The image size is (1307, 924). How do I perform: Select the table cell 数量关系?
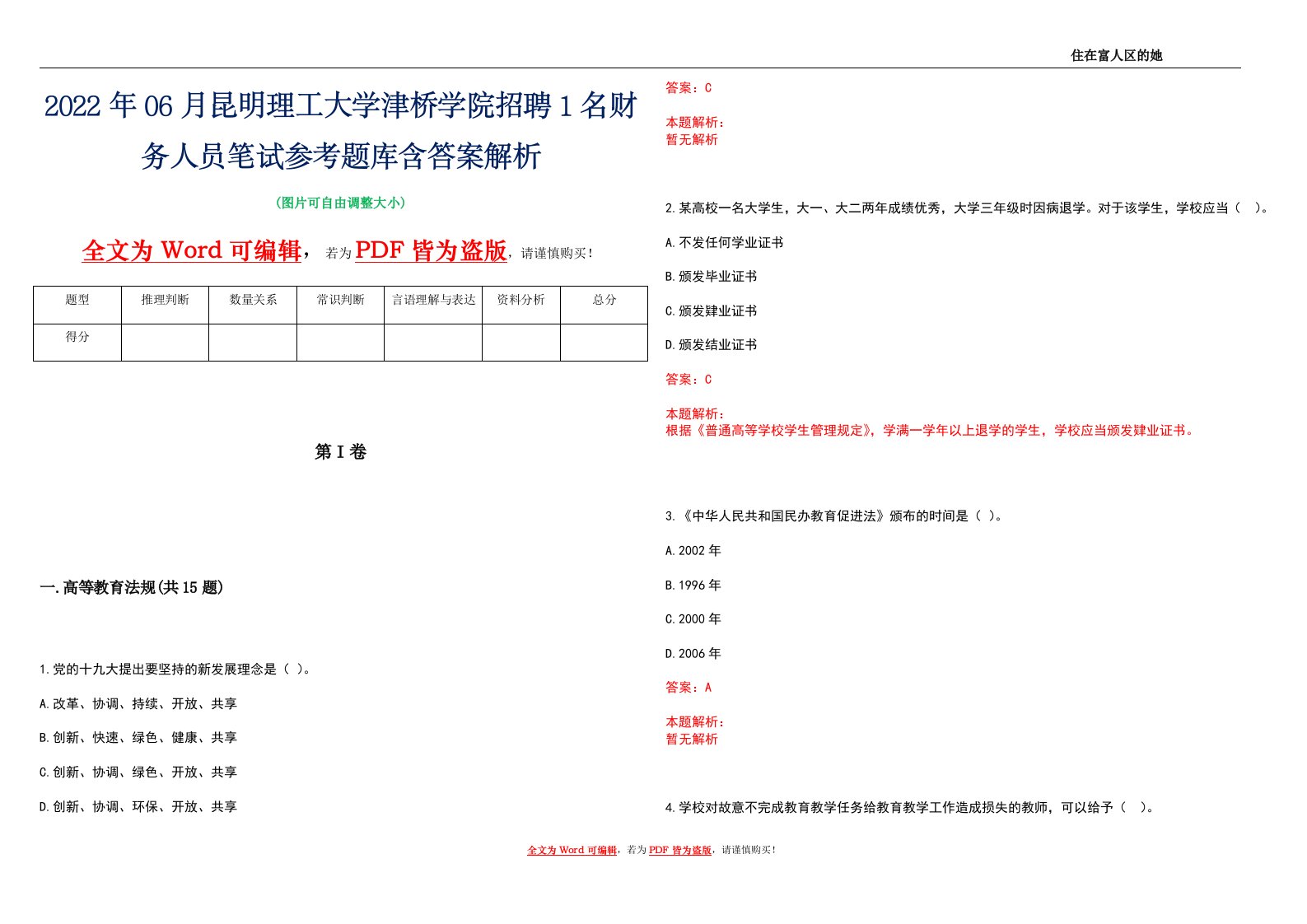pos(253,305)
